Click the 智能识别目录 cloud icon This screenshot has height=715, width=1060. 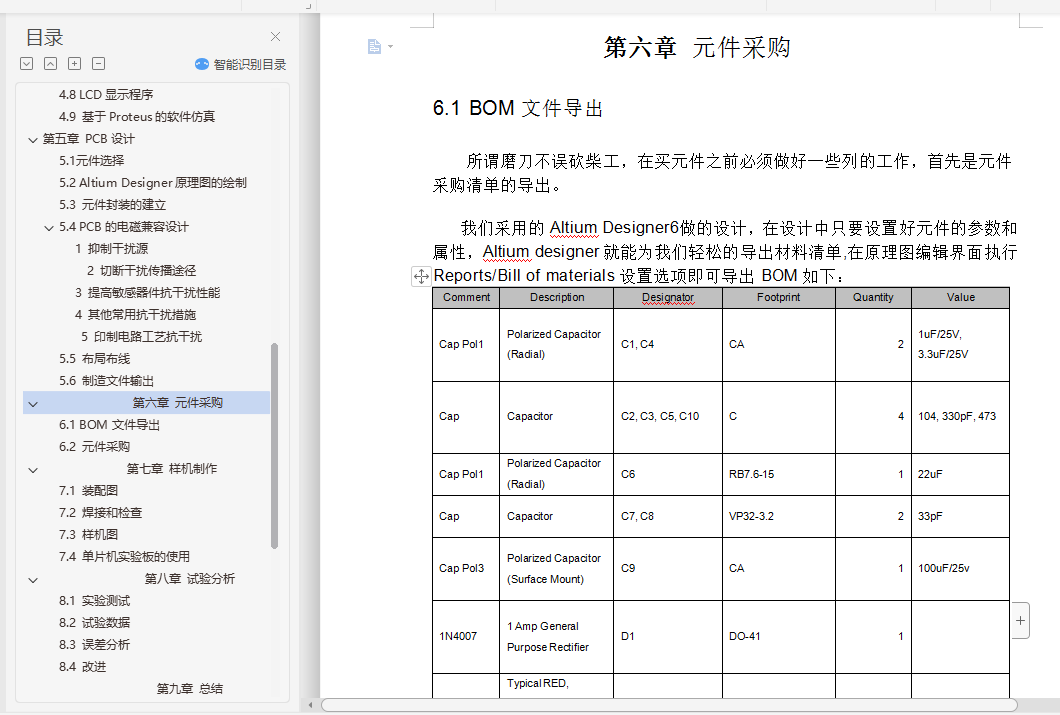201,64
